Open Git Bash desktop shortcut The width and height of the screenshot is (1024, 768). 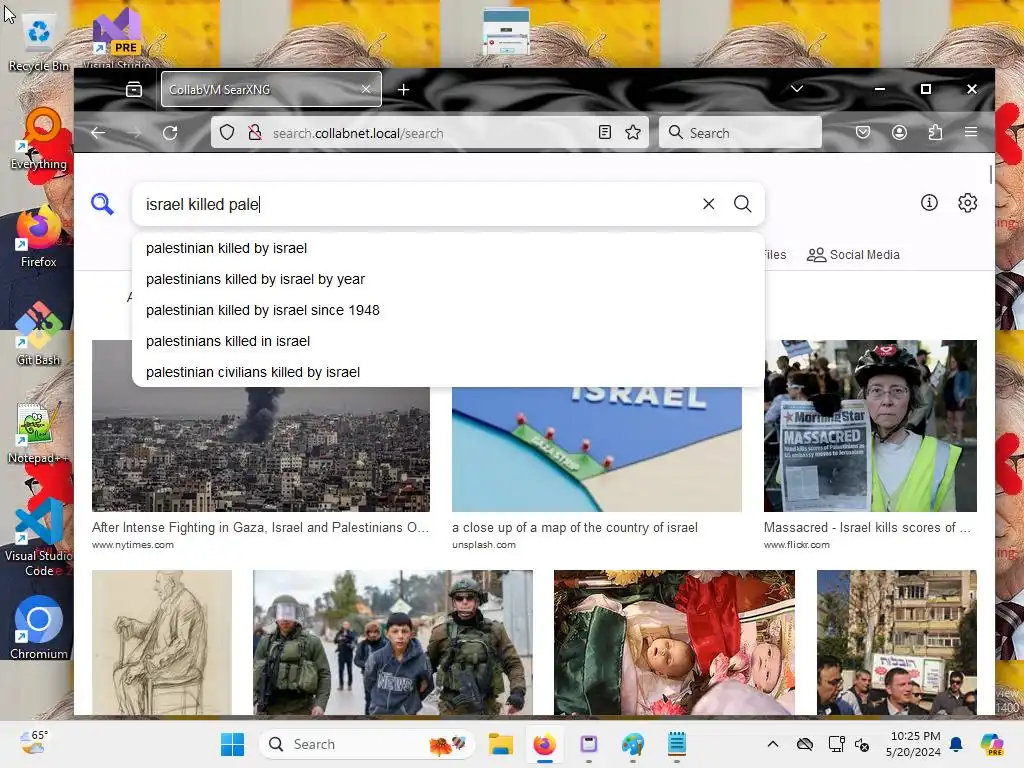coord(39,334)
